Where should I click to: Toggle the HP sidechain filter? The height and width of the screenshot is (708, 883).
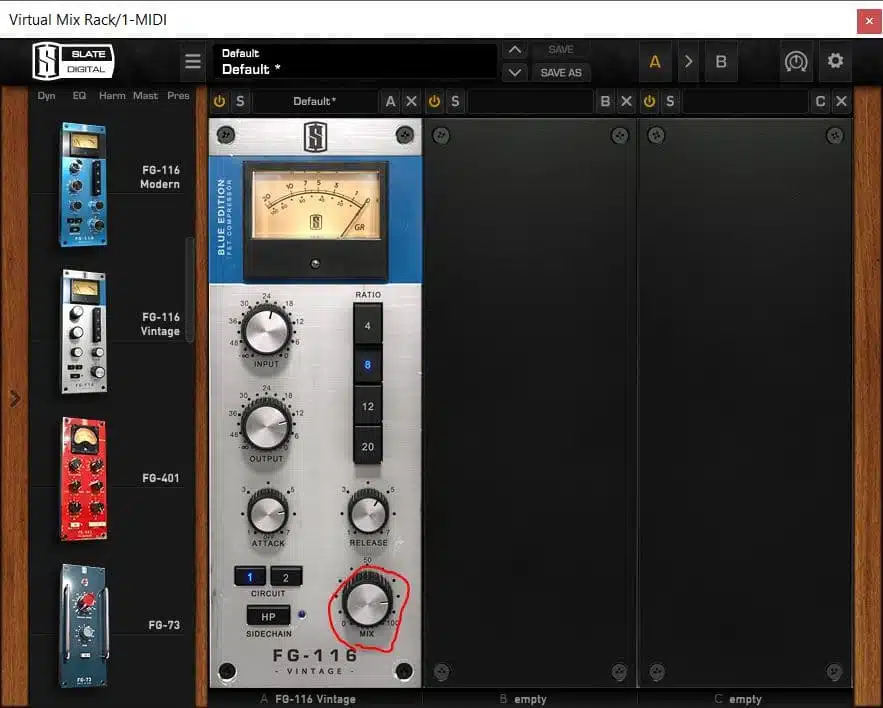268,616
